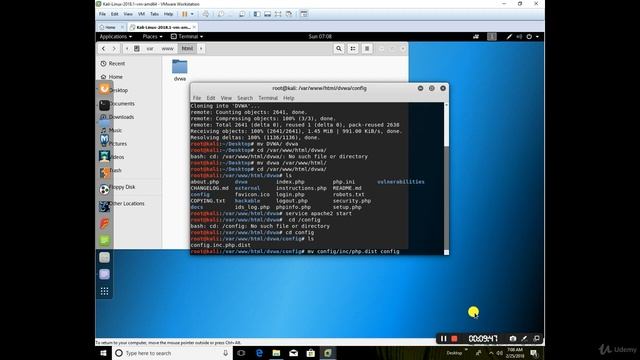
Task: Click the Kali volume icon in the top bar
Action: coord(519,37)
